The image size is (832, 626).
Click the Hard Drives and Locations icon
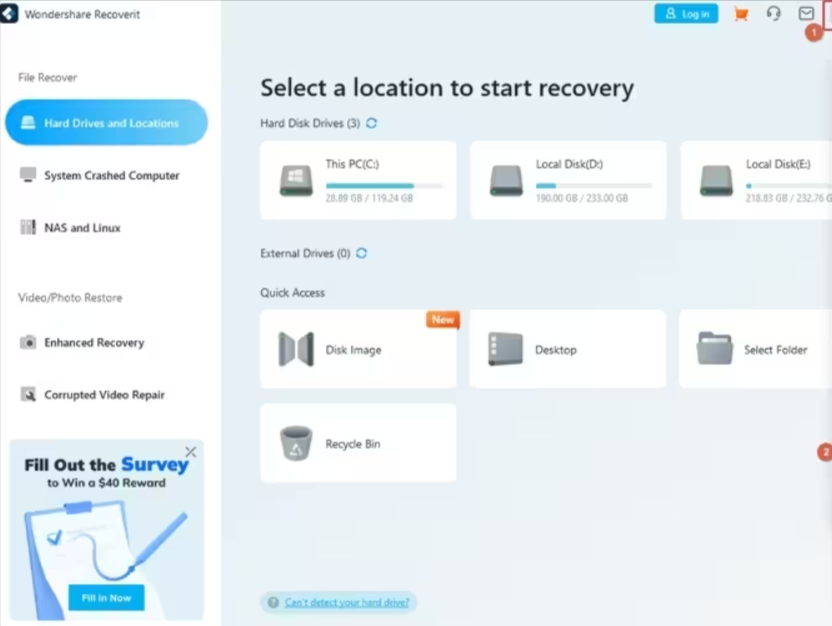pos(28,123)
